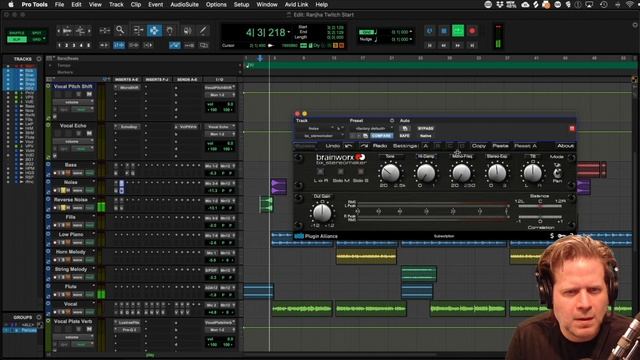This screenshot has height=360, width=640.
Task: Click Horizontal zoom out arrow button
Action: (x=58, y=31)
